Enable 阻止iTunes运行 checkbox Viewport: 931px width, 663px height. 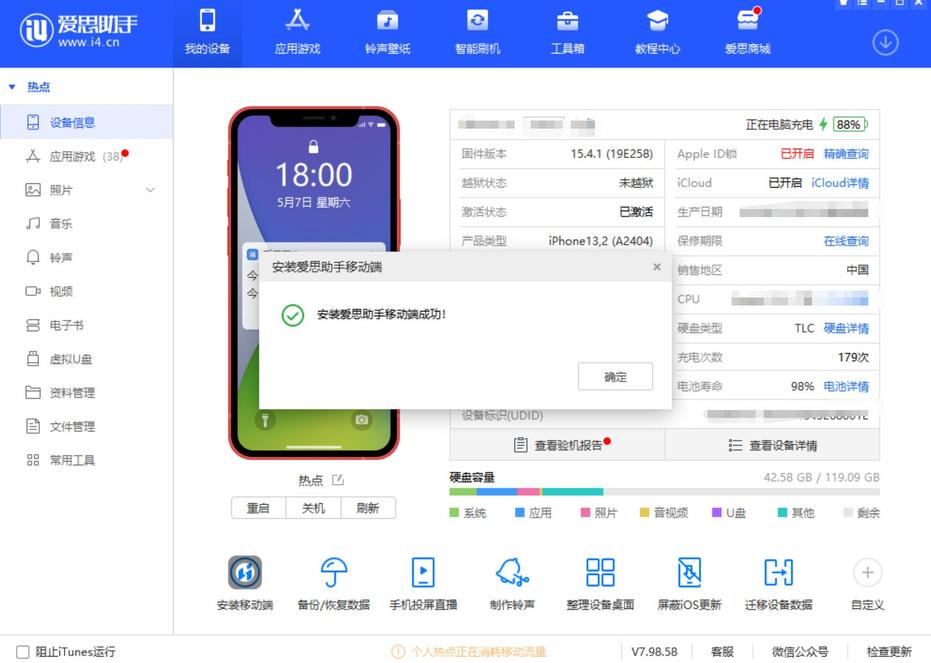coord(23,652)
